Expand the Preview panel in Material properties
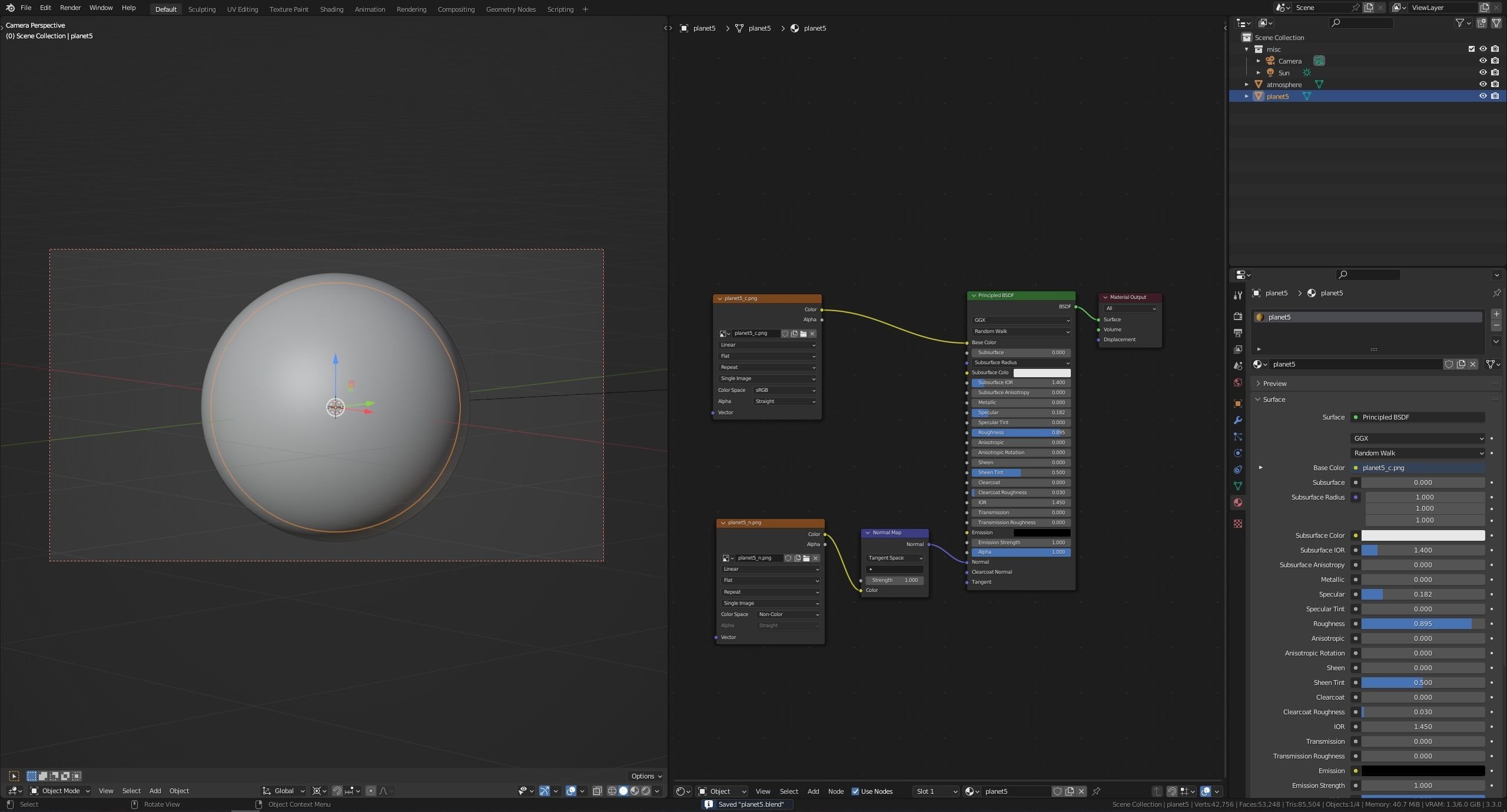 click(x=1274, y=384)
